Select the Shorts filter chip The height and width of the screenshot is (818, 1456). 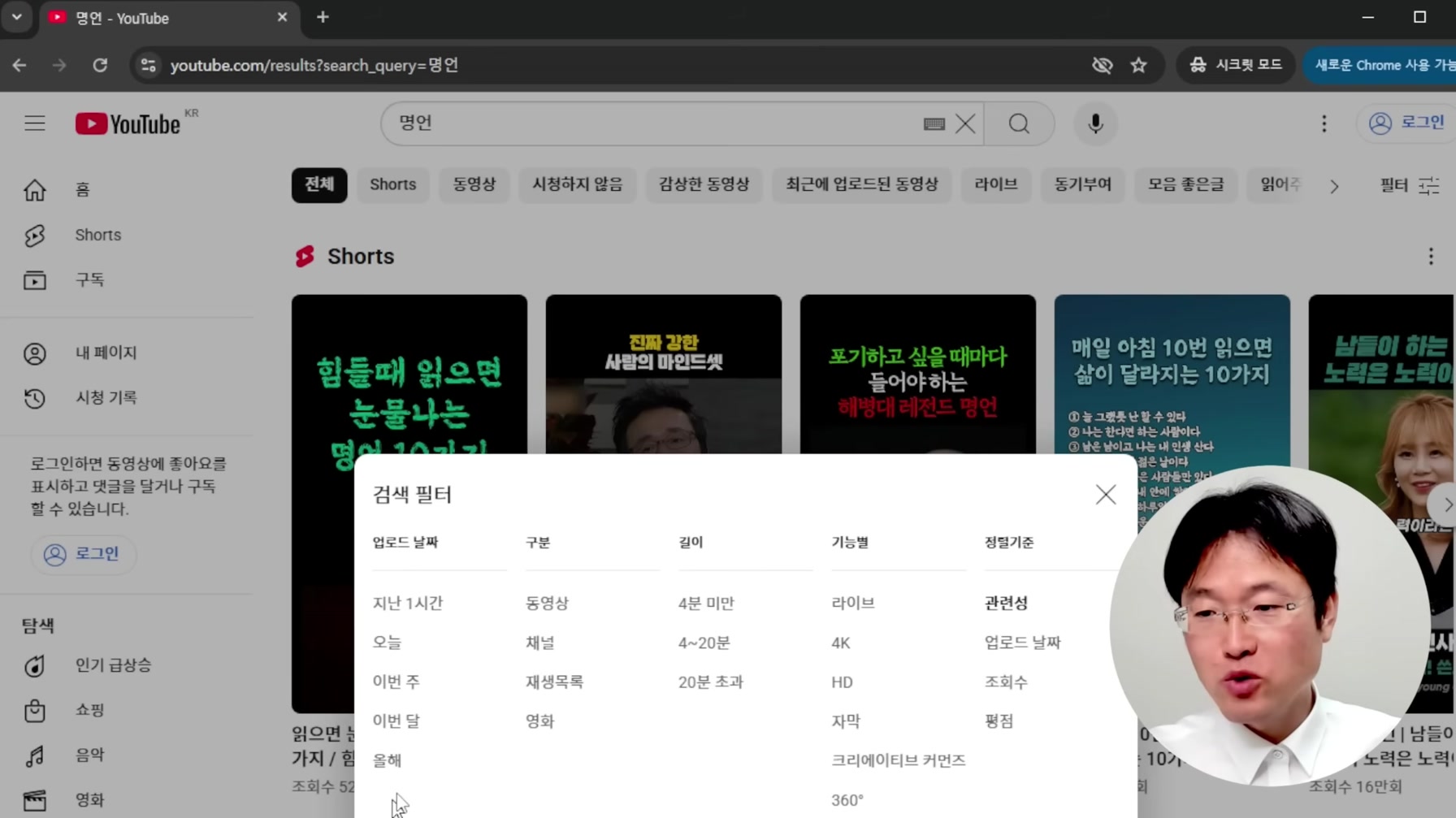pos(393,184)
